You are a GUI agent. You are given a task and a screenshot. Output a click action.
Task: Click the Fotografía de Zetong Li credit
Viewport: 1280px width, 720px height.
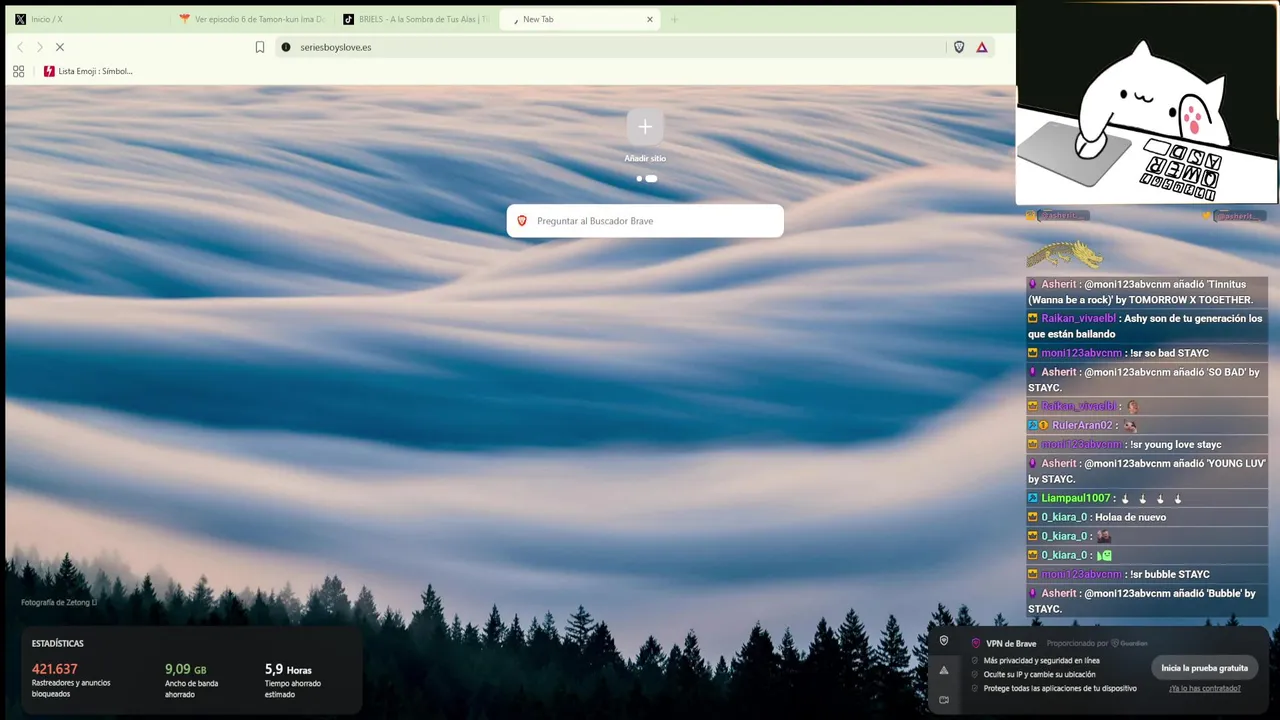coord(59,602)
